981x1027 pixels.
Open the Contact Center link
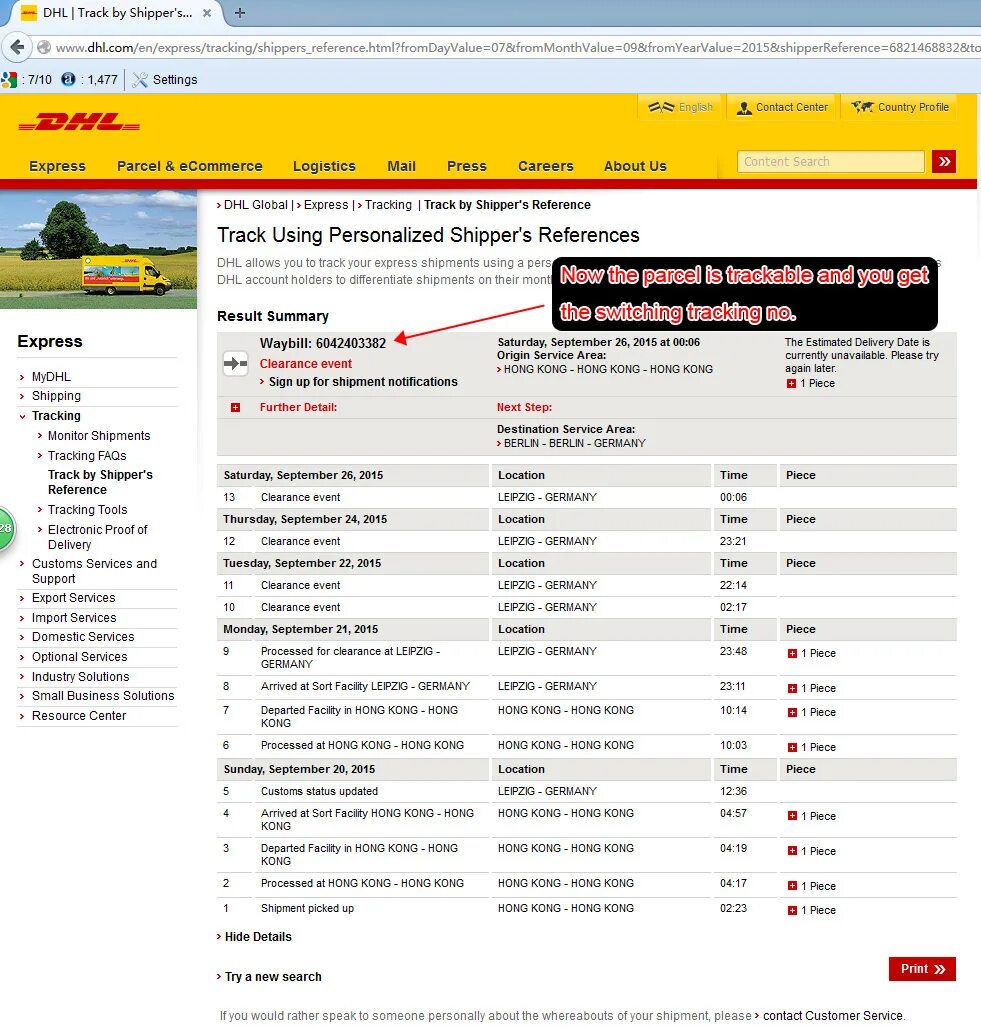tap(782, 107)
